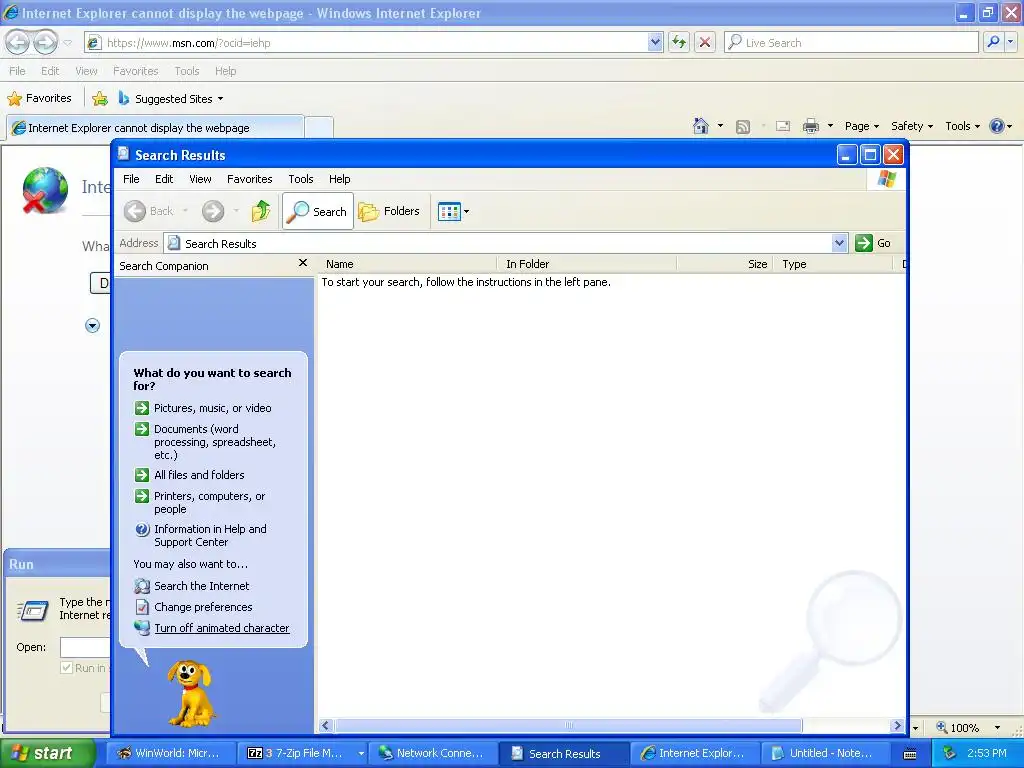Click IE Print icon
Screen dimensions: 1024x768
coord(810,126)
